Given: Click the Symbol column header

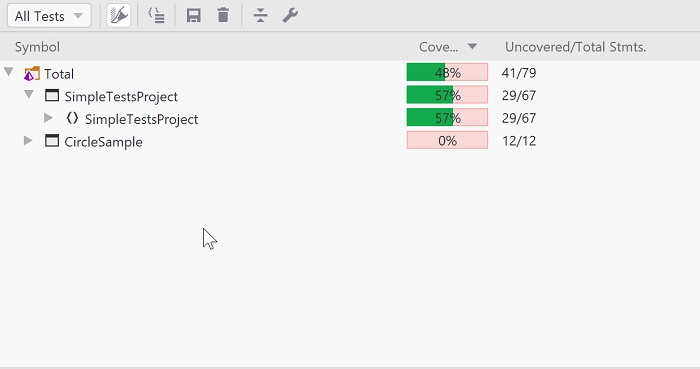Looking at the screenshot, I should 202,47.
